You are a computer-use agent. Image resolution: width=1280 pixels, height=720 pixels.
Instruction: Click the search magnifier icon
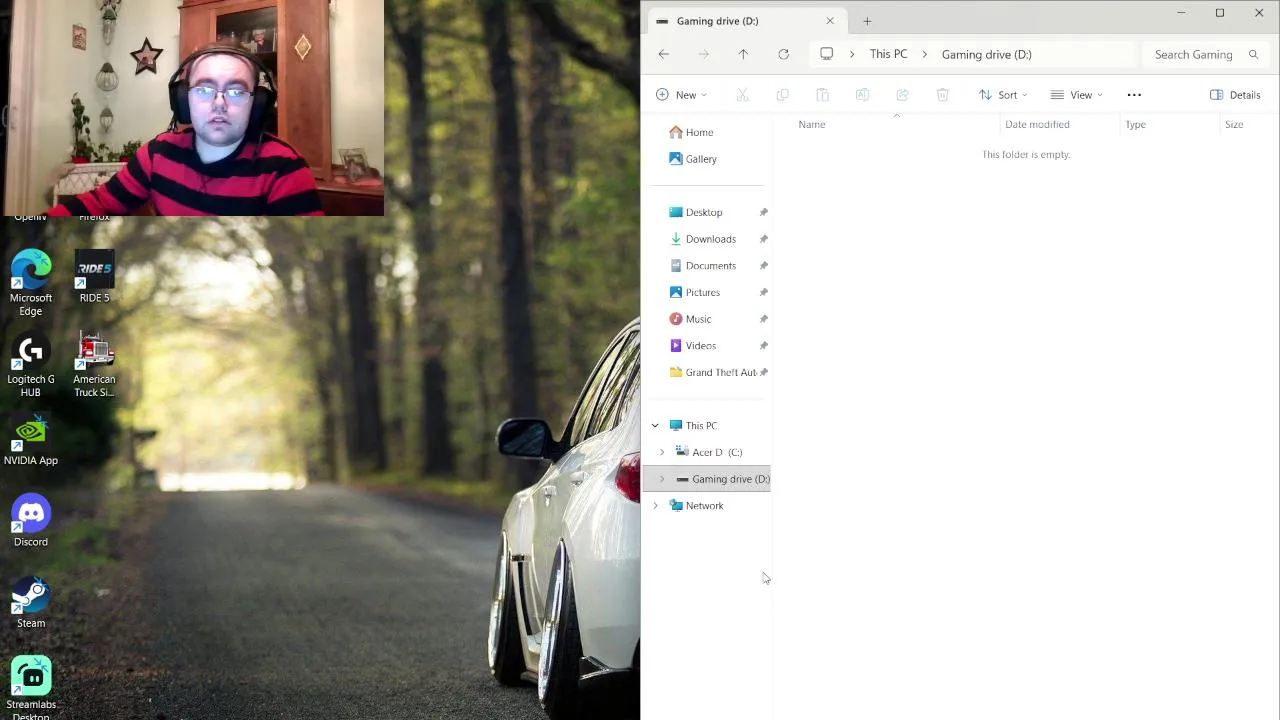1253,54
